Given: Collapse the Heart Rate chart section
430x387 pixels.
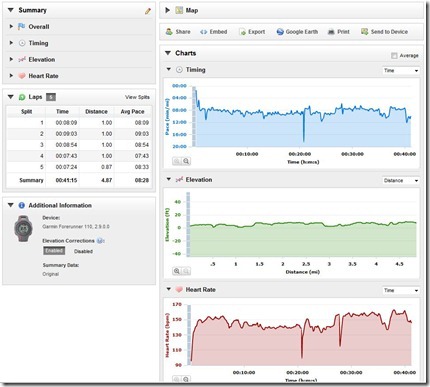Looking at the screenshot, I should [x=169, y=289].
